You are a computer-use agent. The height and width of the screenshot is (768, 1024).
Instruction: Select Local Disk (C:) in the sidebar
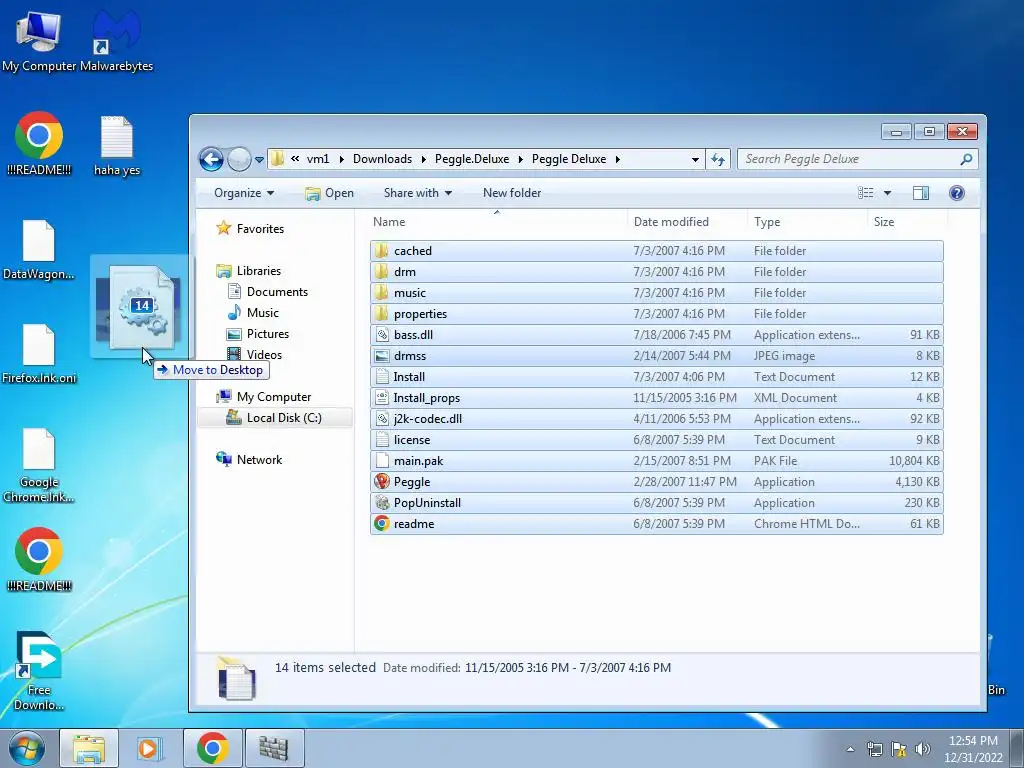tap(274, 417)
